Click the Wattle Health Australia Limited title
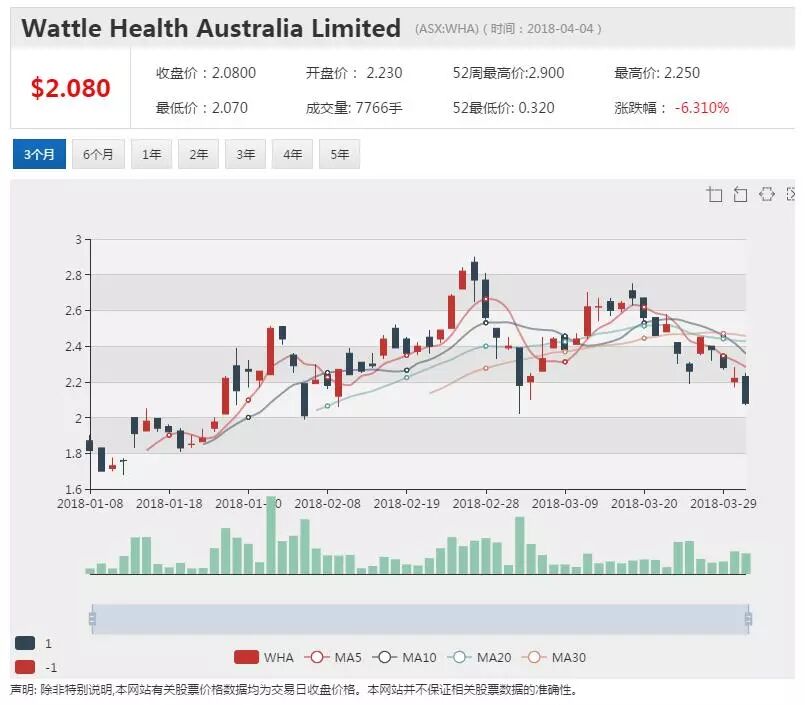 pos(211,28)
